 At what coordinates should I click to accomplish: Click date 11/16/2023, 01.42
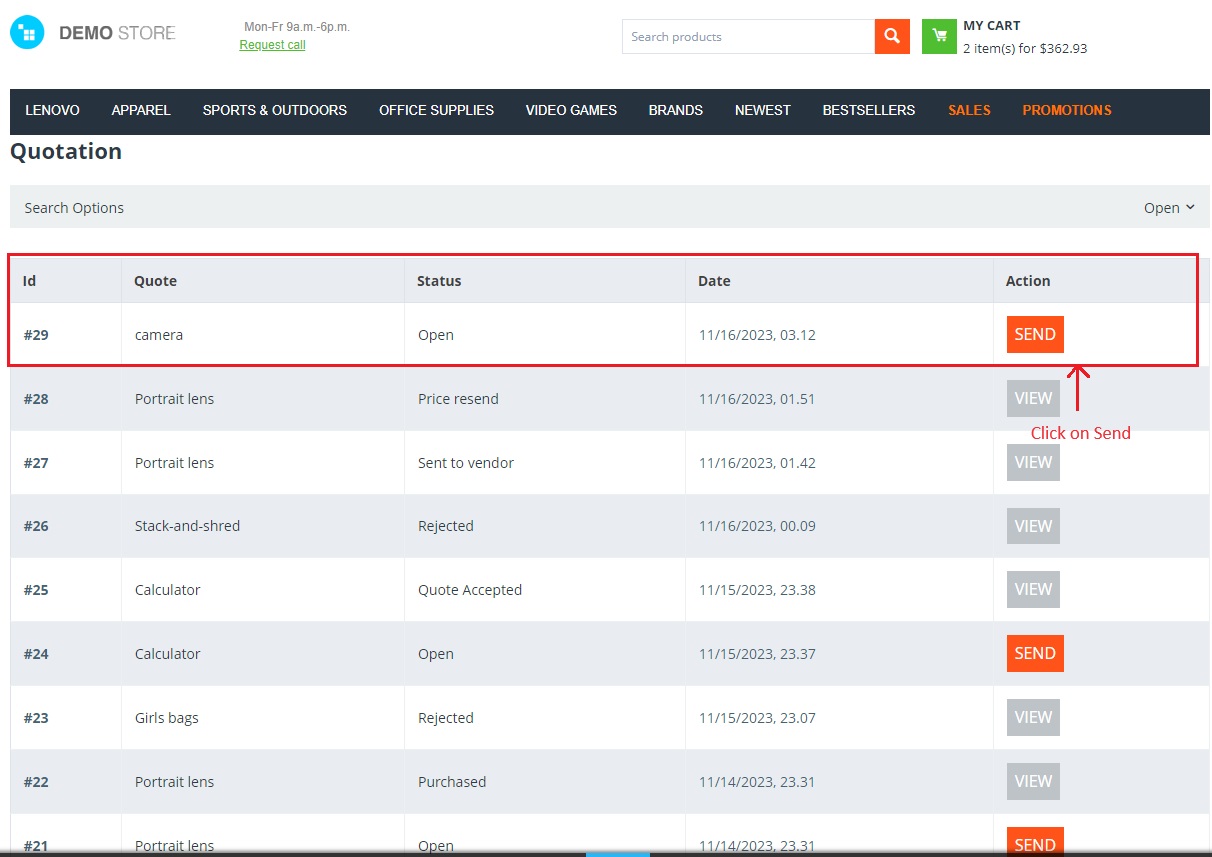(x=757, y=463)
